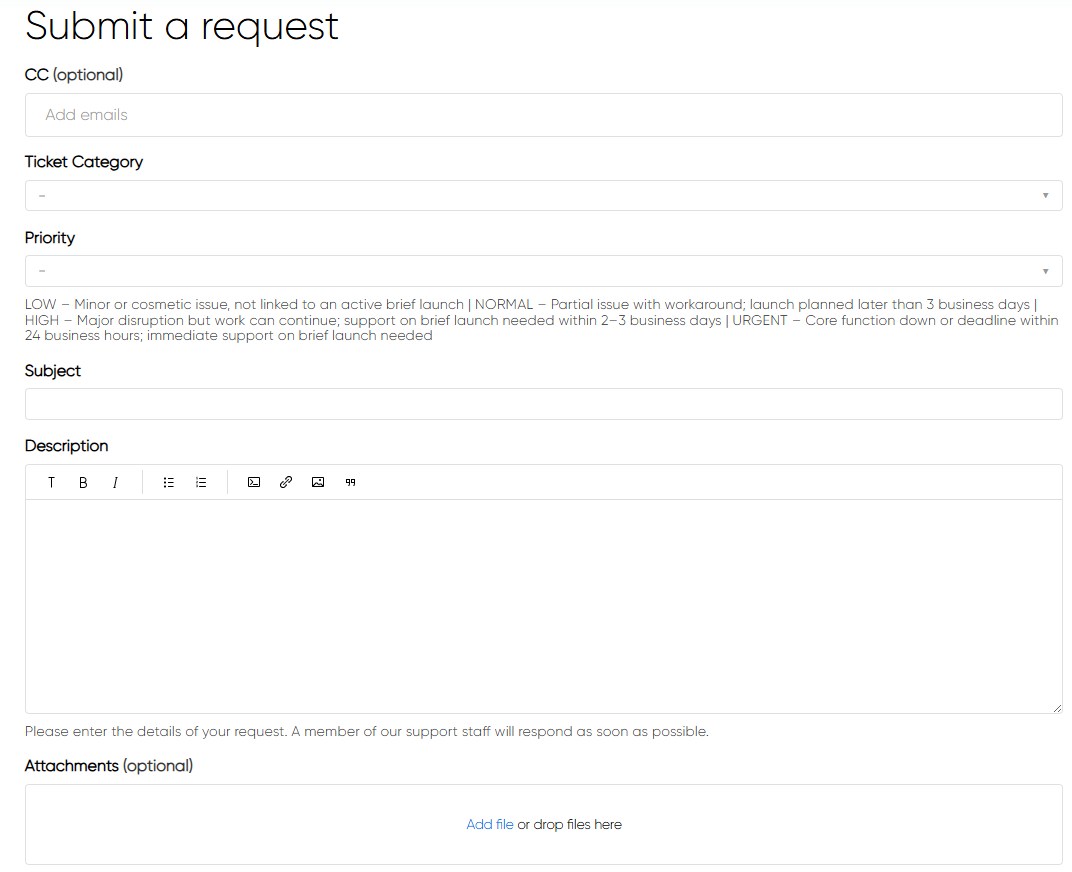Click the text style (T) icon
Image resolution: width=1072 pixels, height=872 pixels.
[52, 482]
